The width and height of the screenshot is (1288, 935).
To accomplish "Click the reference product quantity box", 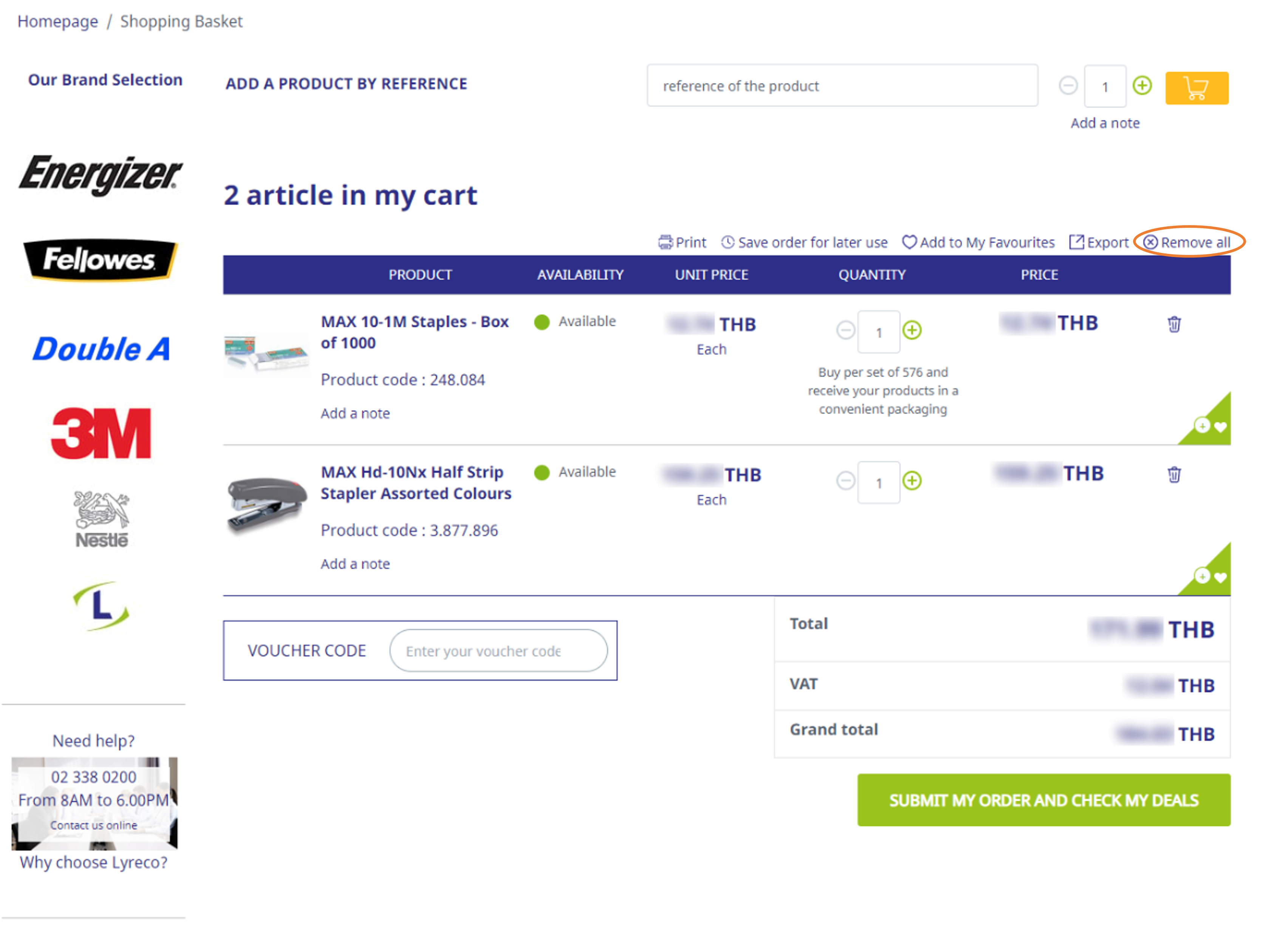I will [x=1105, y=86].
